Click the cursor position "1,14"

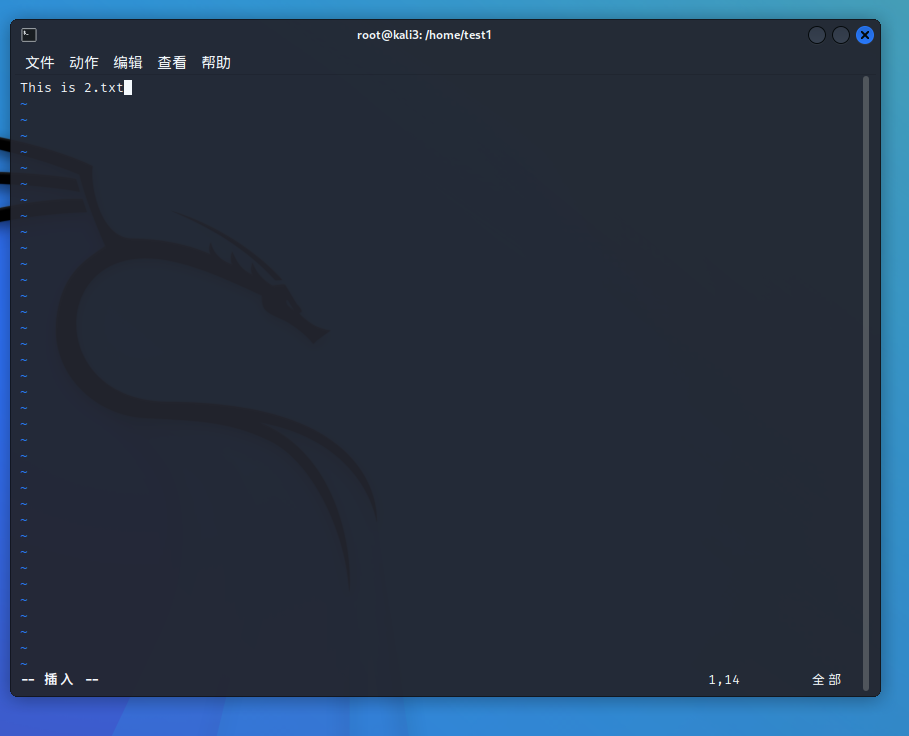click(x=723, y=680)
